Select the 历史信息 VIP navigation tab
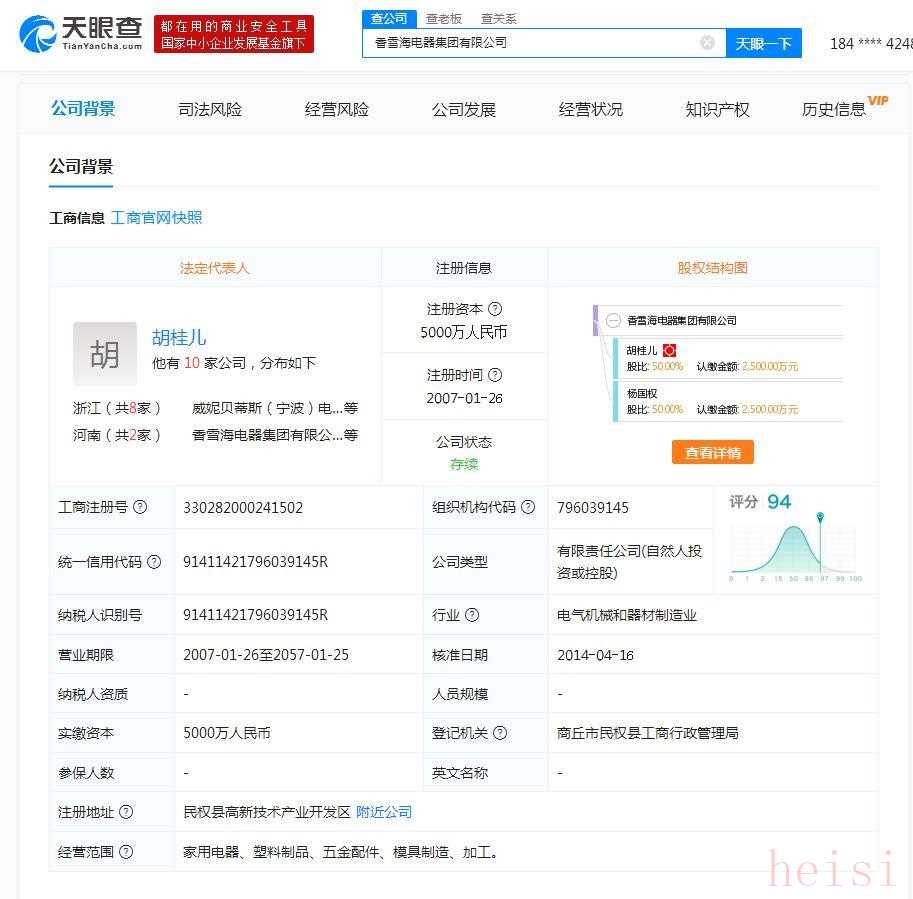This screenshot has width=913, height=899. click(x=844, y=107)
